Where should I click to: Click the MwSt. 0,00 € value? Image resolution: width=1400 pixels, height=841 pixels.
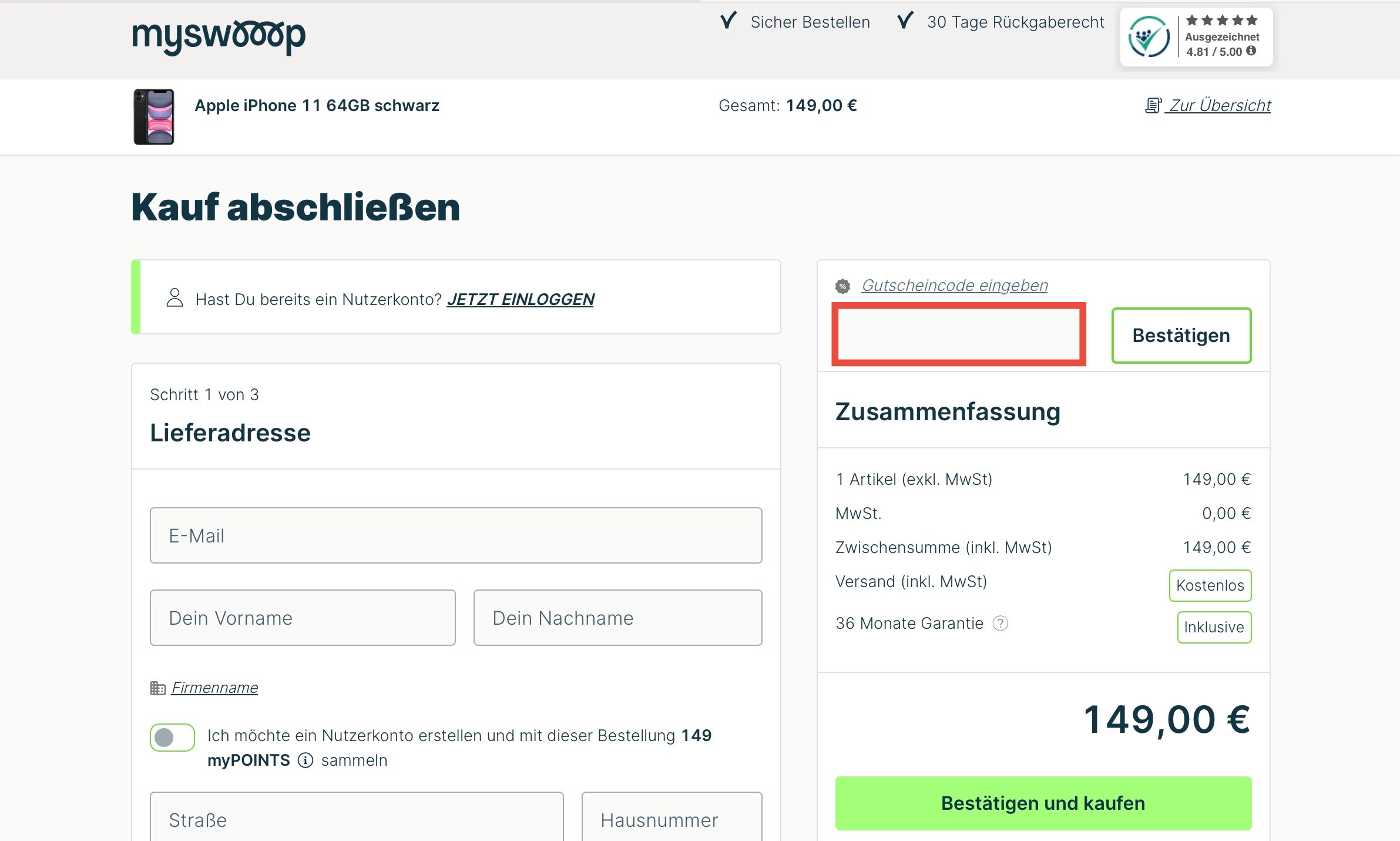tap(1227, 514)
